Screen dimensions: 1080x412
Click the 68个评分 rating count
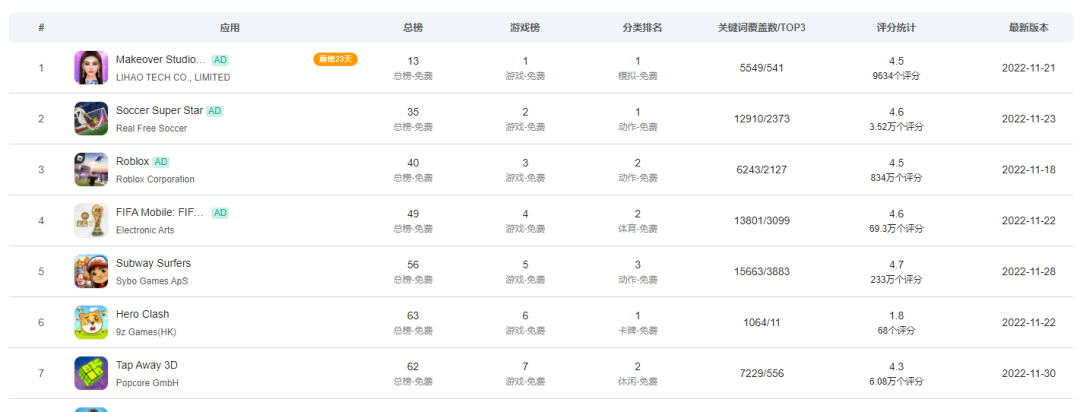pos(896,331)
